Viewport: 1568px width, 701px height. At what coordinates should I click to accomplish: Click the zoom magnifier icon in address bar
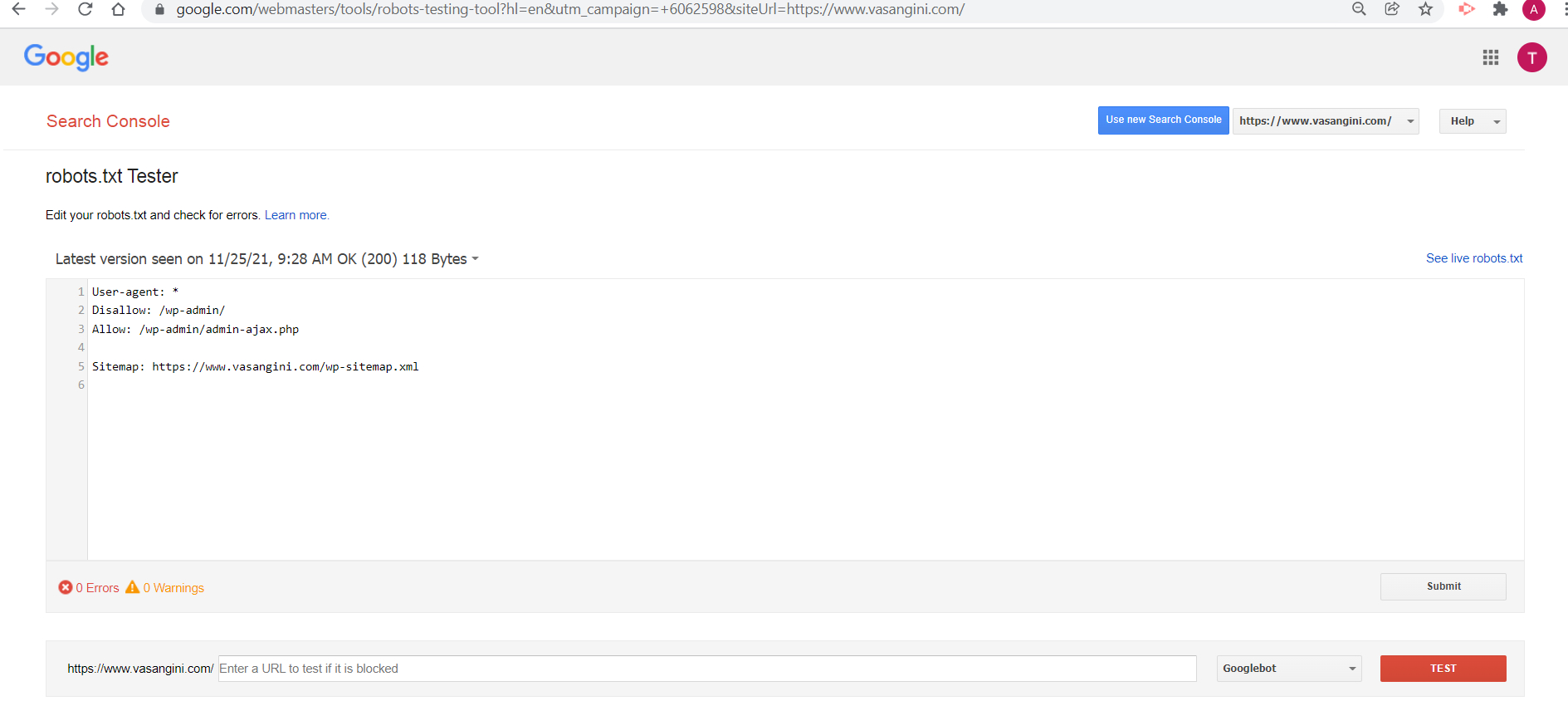point(1359,9)
